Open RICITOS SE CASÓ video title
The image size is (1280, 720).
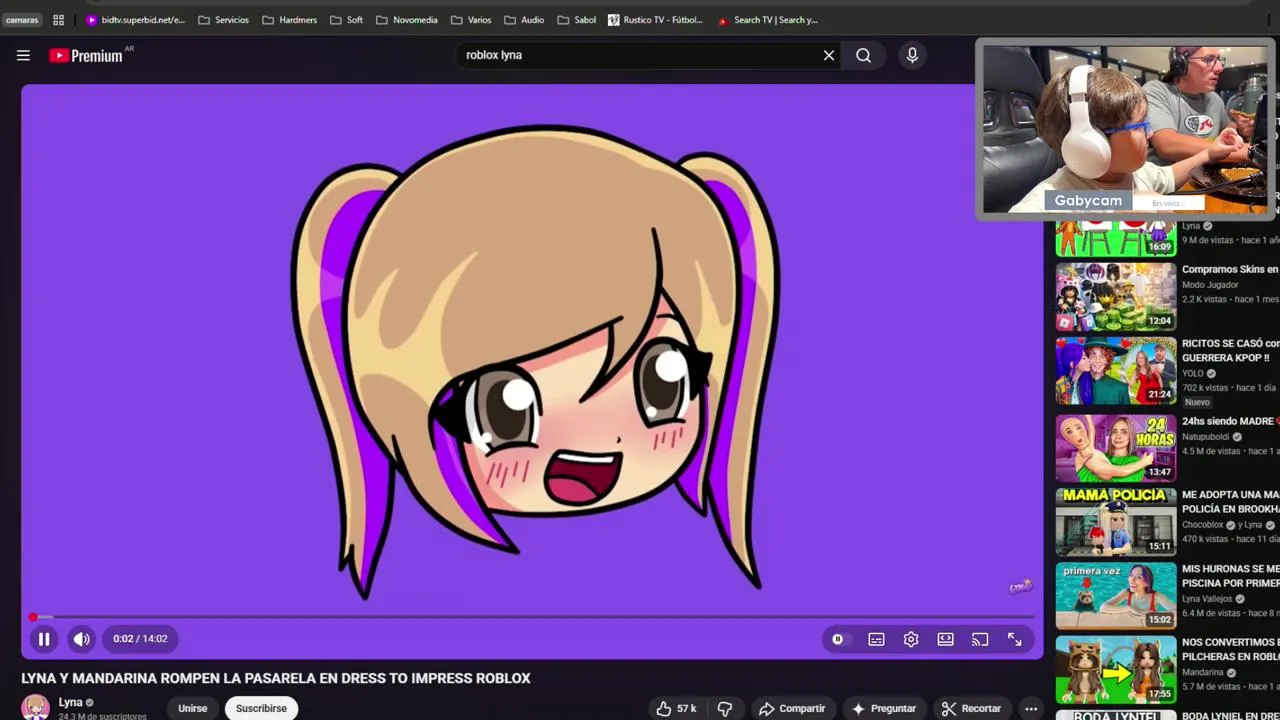tap(1231, 350)
